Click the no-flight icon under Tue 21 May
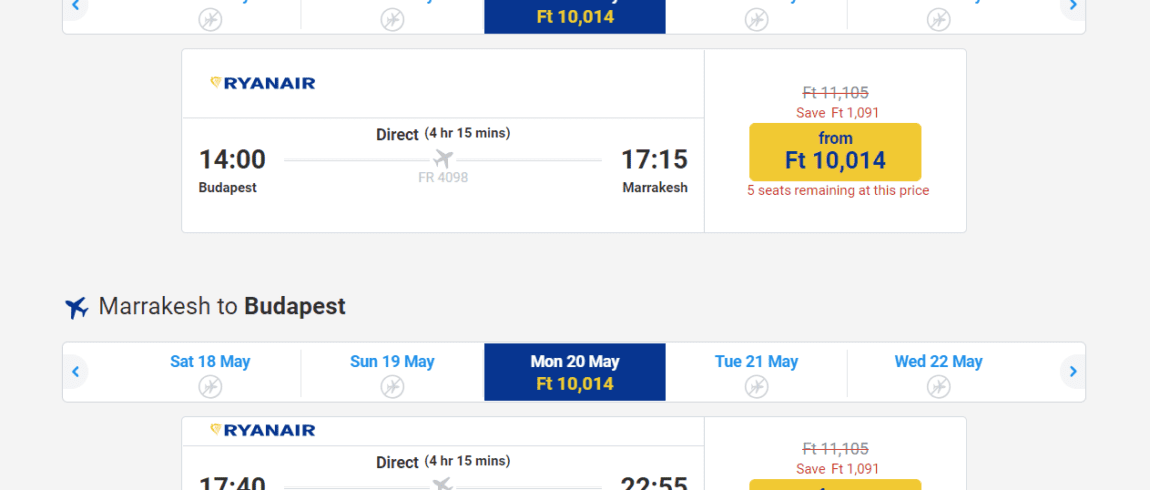 [x=756, y=386]
